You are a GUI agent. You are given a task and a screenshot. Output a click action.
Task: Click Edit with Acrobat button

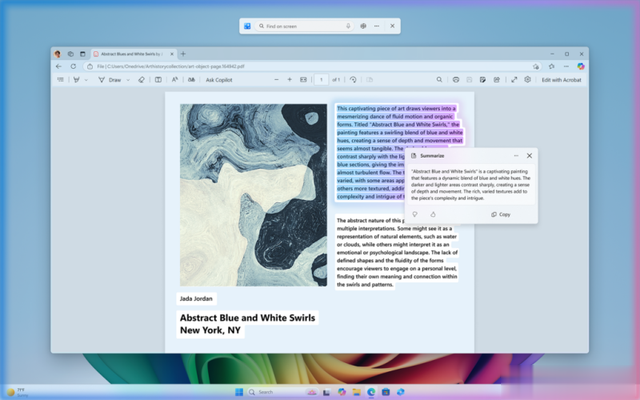(x=559, y=79)
